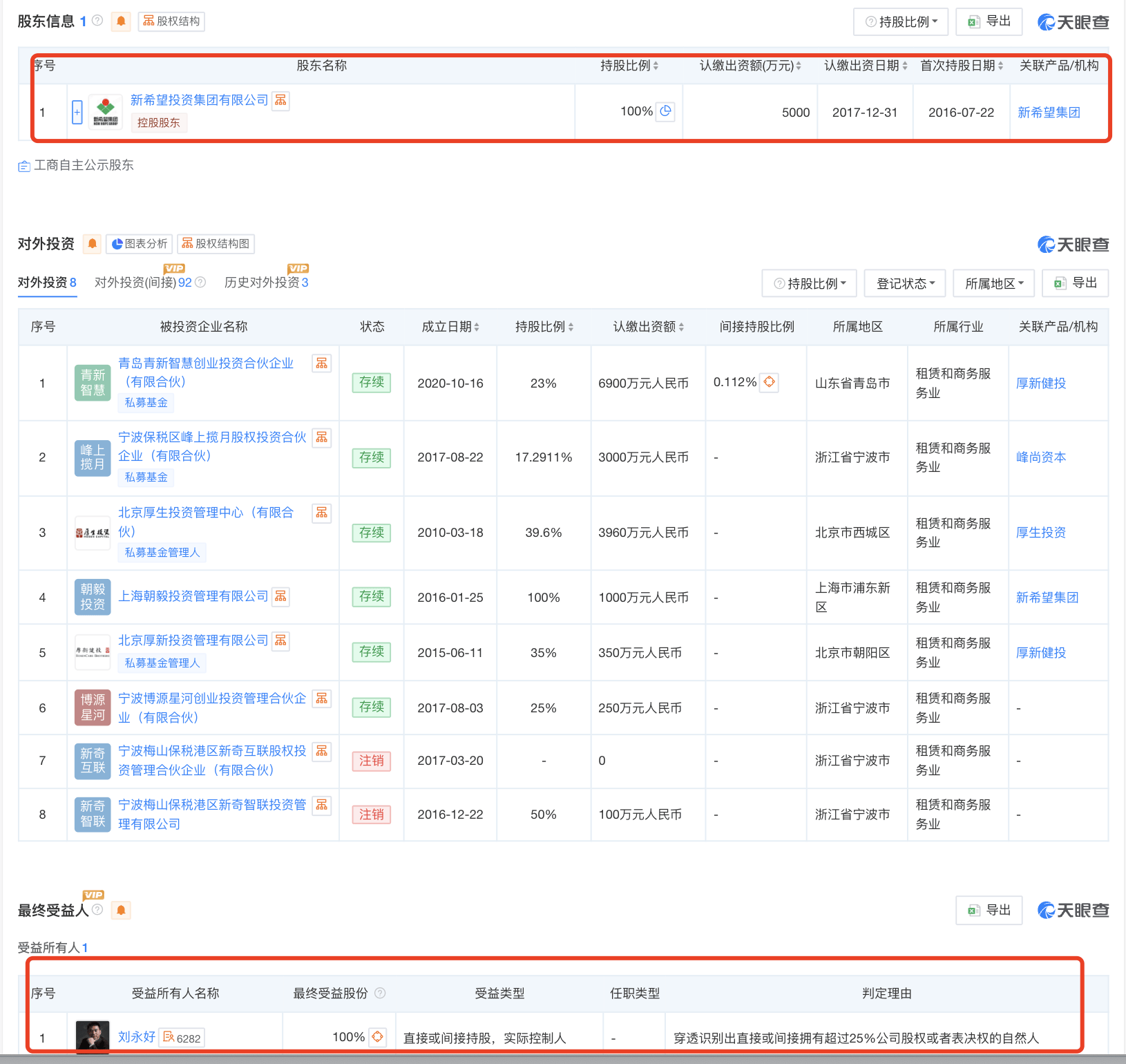Click the bell alert icon beside 股东信息

coord(122,21)
